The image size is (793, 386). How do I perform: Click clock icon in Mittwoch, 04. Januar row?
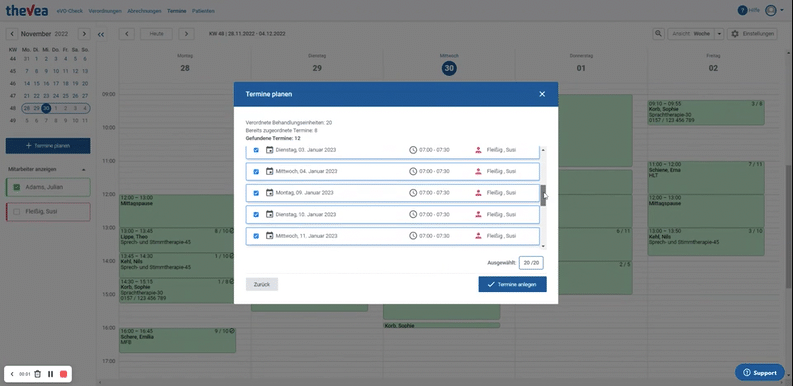click(x=413, y=171)
